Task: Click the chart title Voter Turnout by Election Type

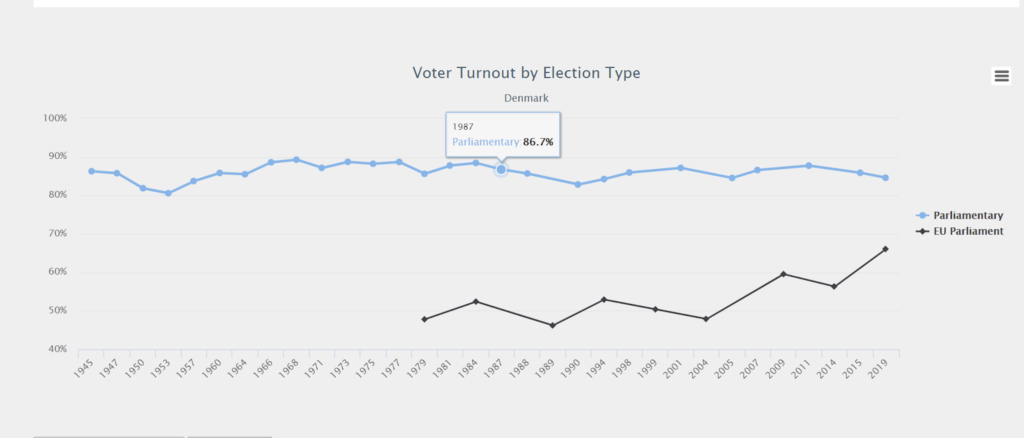Action: (x=526, y=73)
